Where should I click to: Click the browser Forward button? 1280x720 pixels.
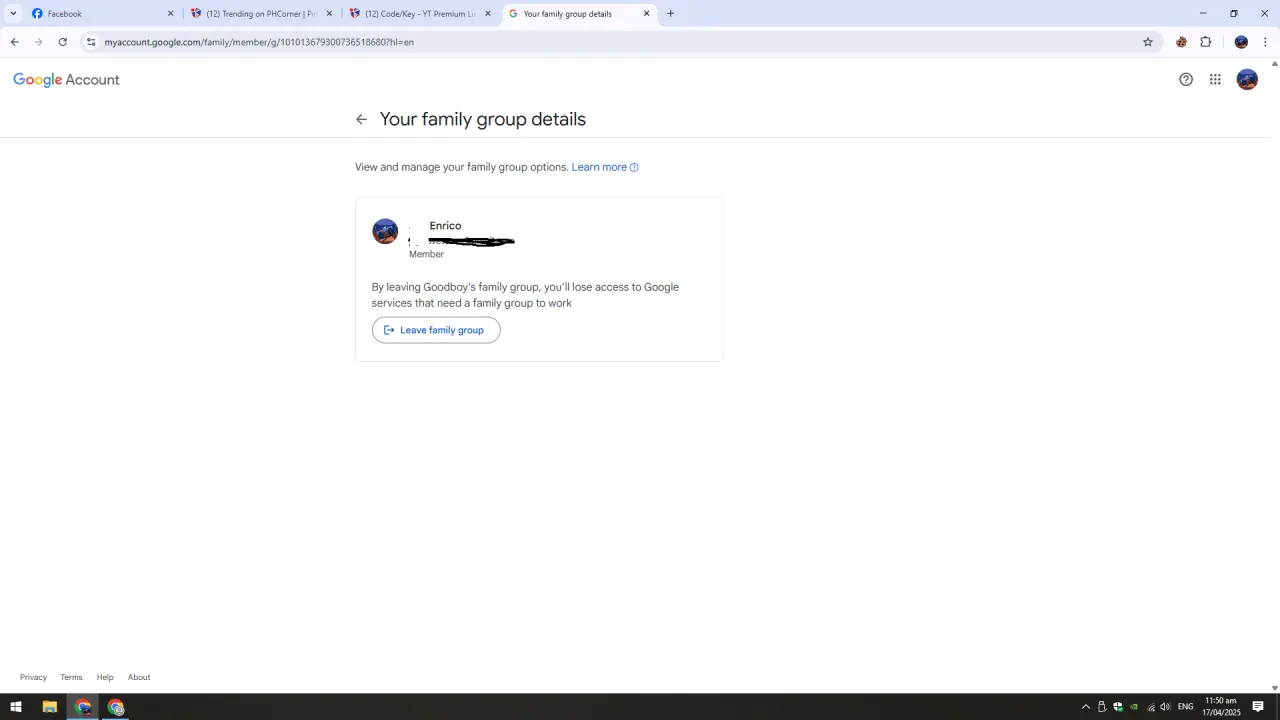point(38,42)
